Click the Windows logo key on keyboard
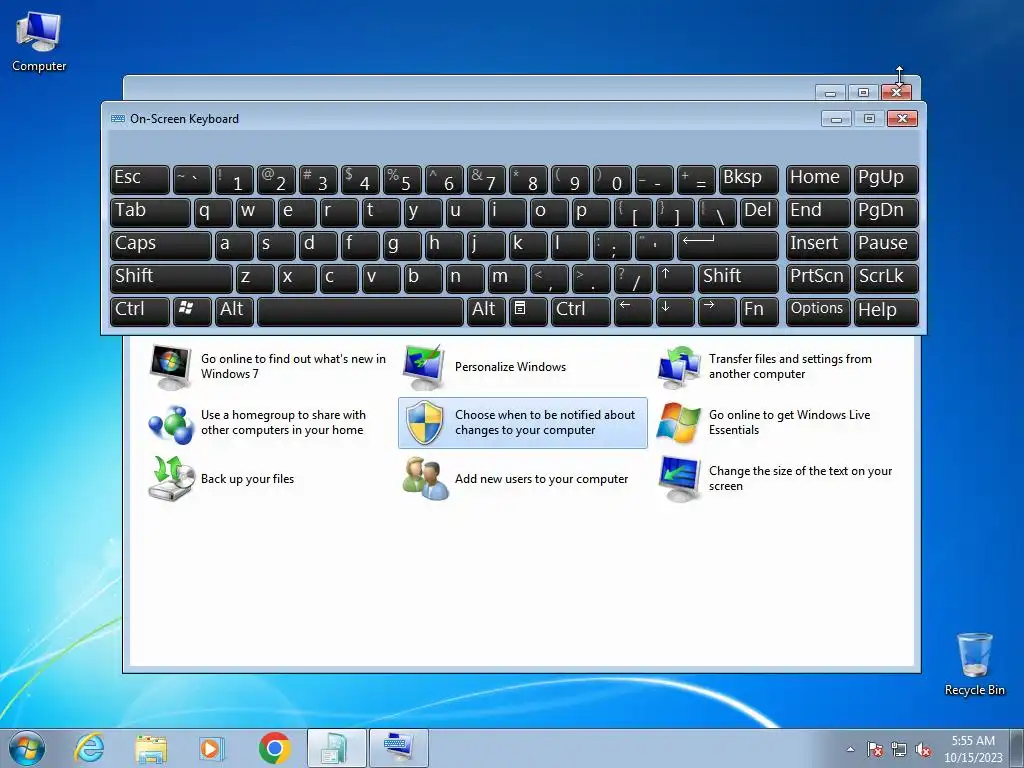The height and width of the screenshot is (768, 1024). coord(192,310)
